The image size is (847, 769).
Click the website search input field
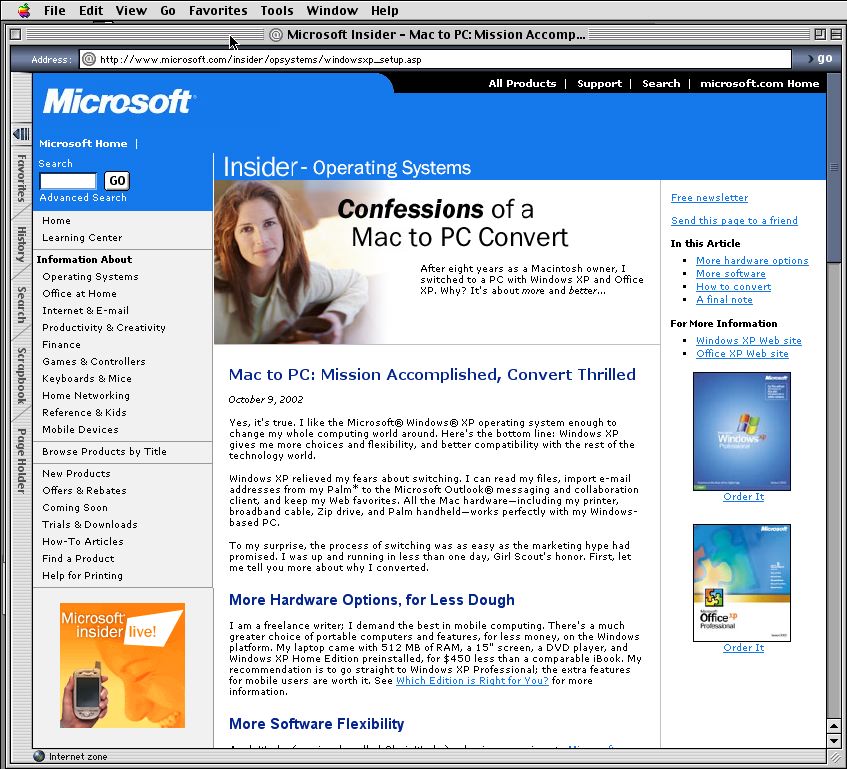tap(68, 181)
